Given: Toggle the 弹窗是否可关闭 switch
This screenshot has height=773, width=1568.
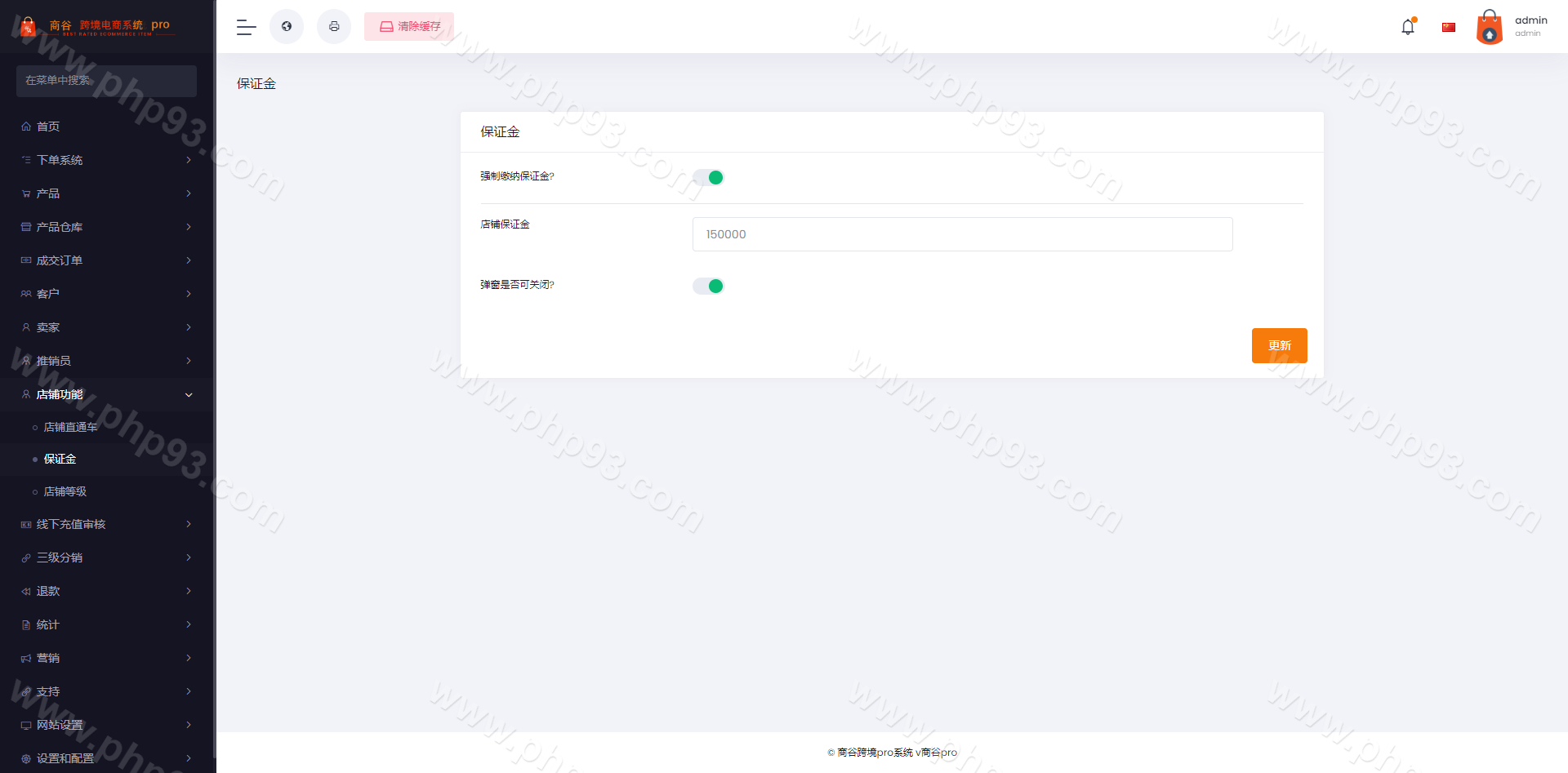Looking at the screenshot, I should tap(708, 286).
